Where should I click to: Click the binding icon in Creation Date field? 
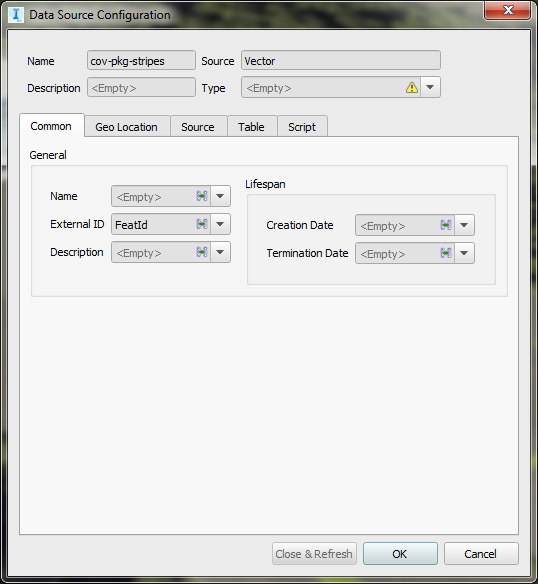[x=446, y=225]
